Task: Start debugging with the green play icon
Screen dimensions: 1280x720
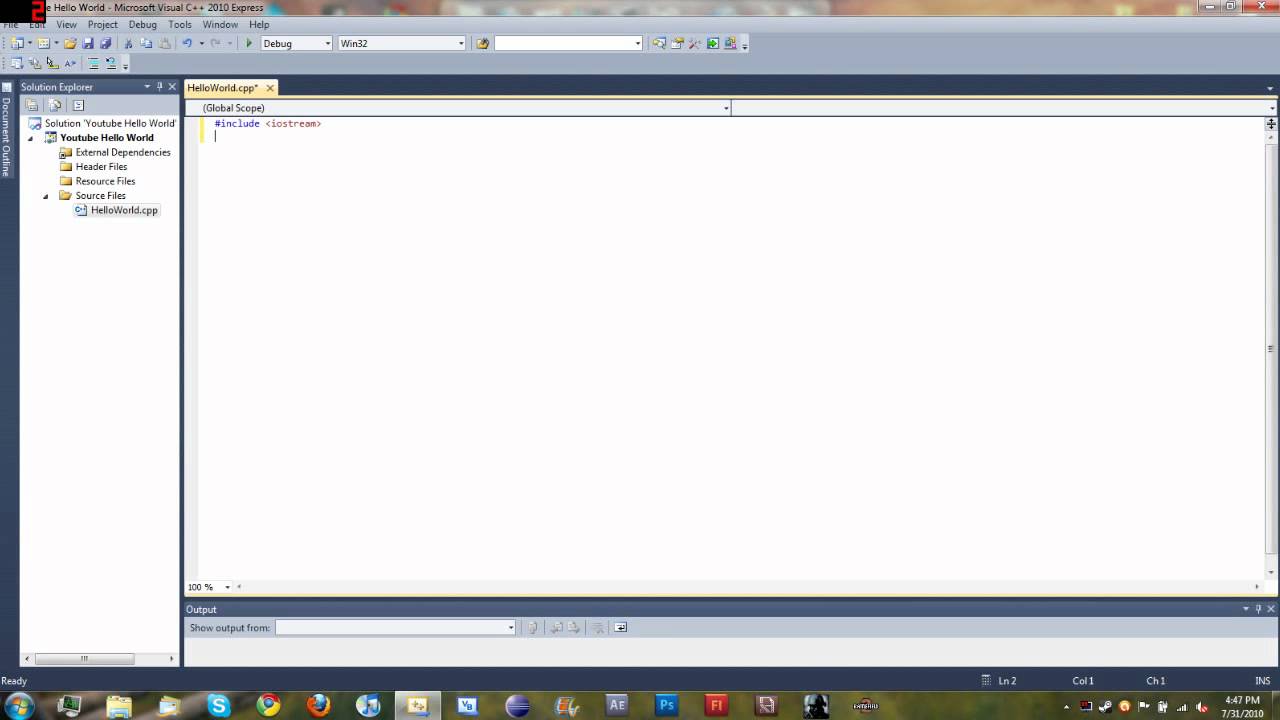Action: tap(249, 43)
